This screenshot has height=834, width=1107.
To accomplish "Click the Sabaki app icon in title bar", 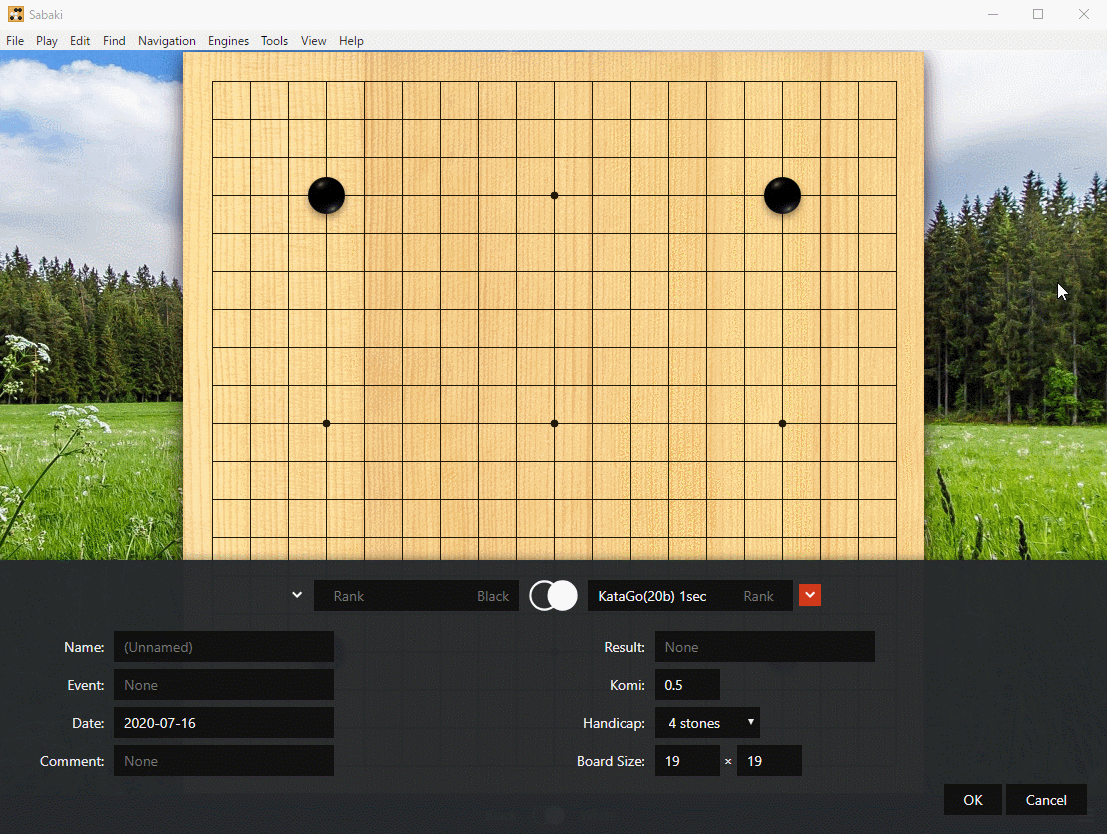I will [16, 14].
